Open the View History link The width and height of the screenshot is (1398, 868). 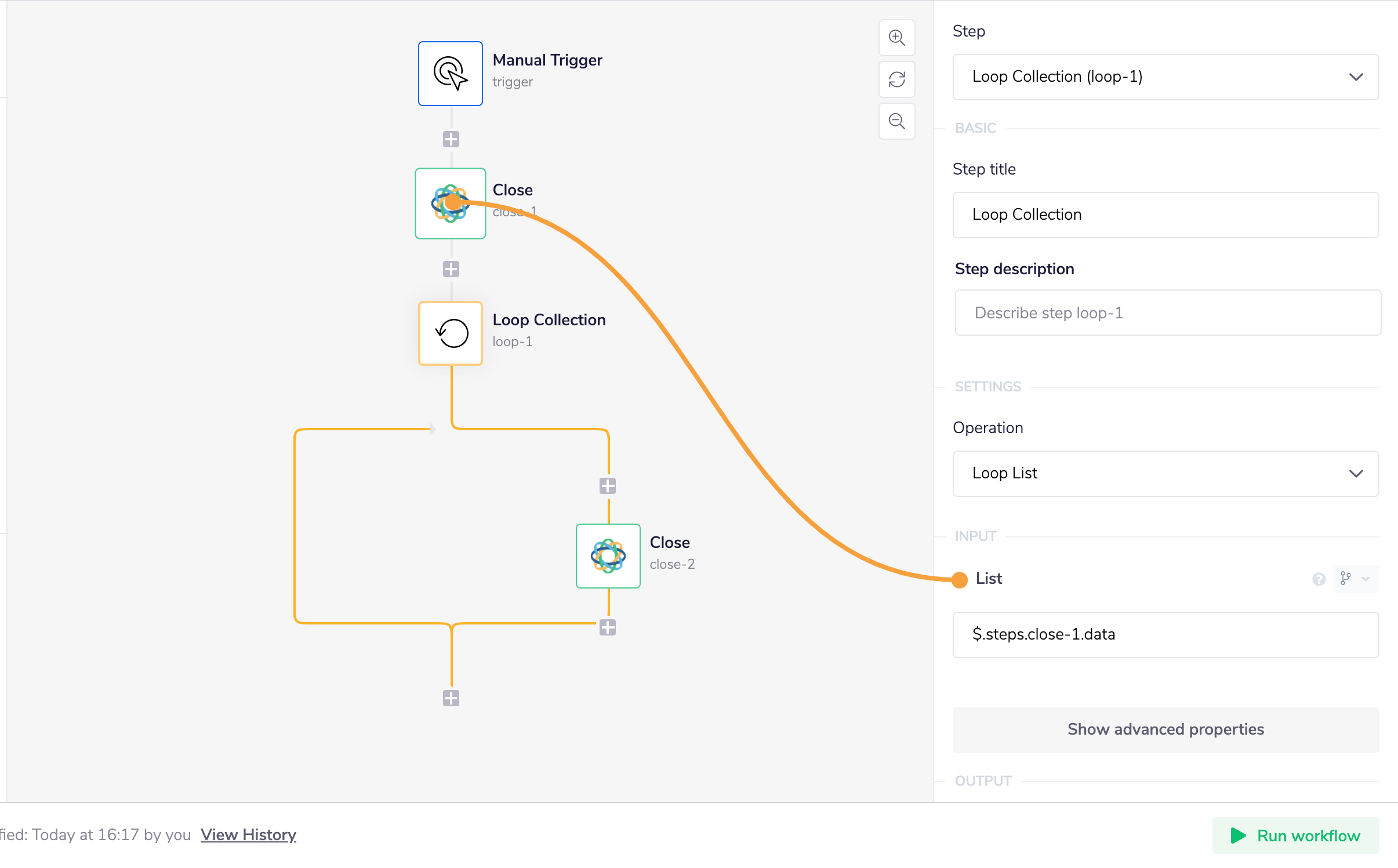click(248, 835)
